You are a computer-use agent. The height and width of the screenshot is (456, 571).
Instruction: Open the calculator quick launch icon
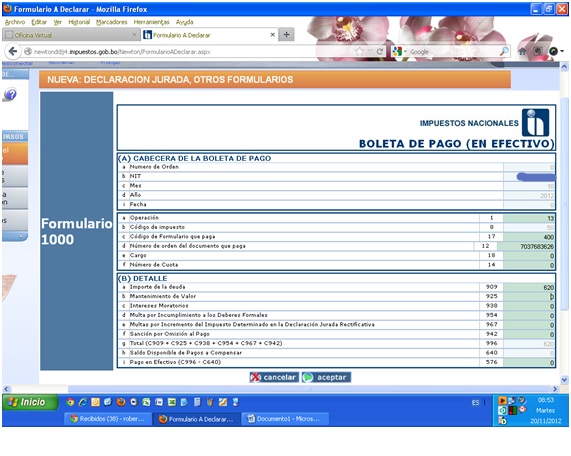coord(197,402)
